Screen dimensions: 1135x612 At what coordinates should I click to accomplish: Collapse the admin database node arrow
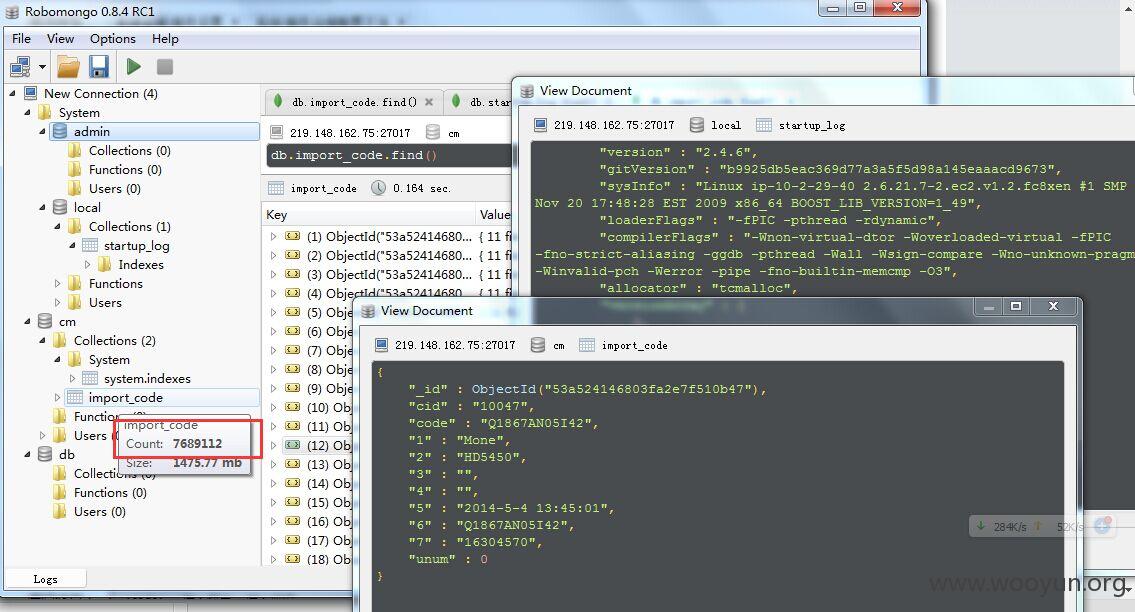point(42,132)
